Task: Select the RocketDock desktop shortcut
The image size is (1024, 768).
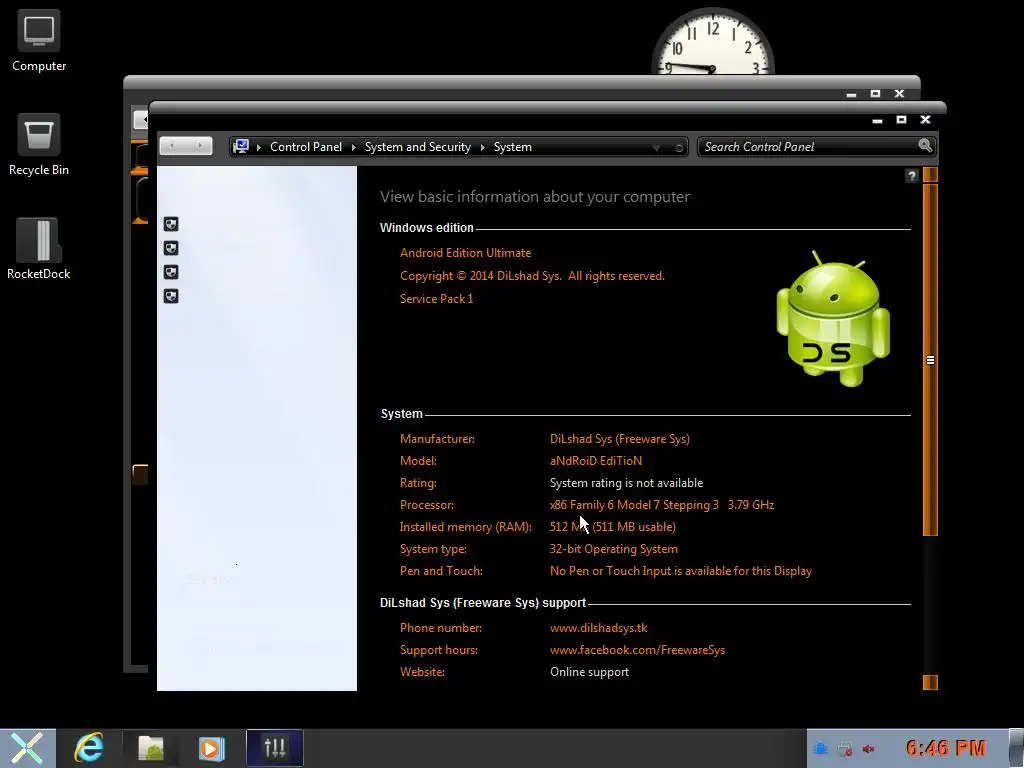Action: [39, 249]
